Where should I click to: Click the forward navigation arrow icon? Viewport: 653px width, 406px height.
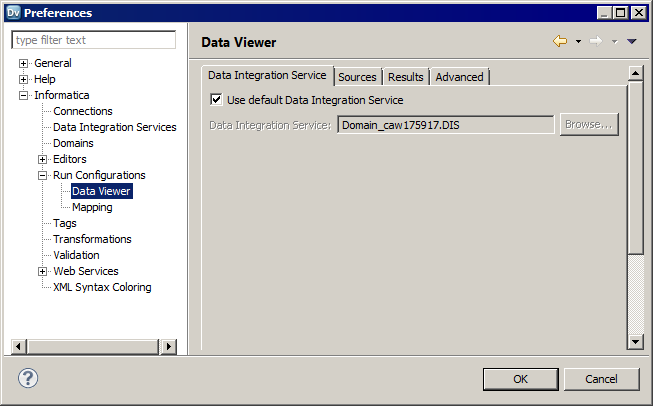pyautogui.click(x=597, y=42)
